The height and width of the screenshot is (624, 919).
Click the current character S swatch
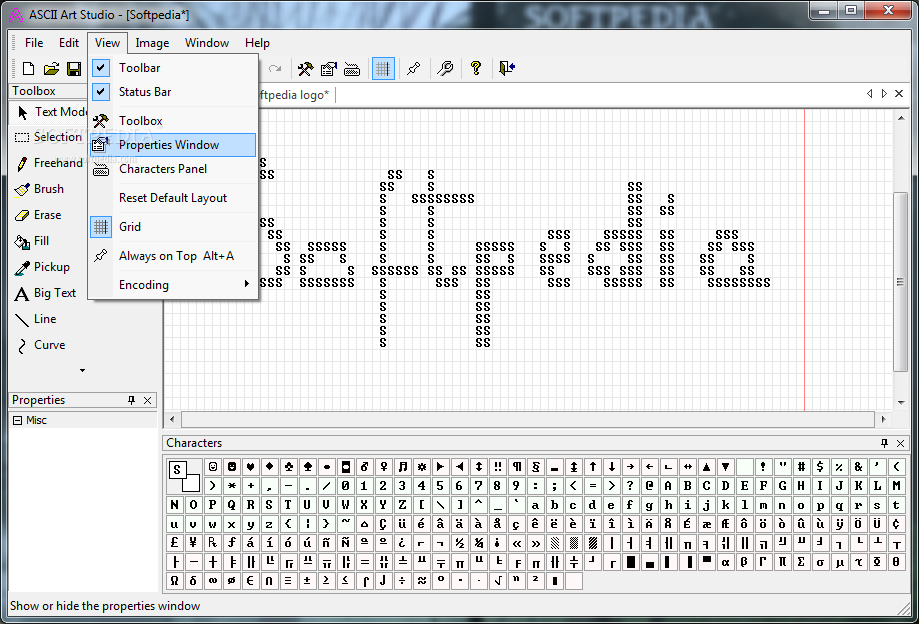click(x=178, y=470)
